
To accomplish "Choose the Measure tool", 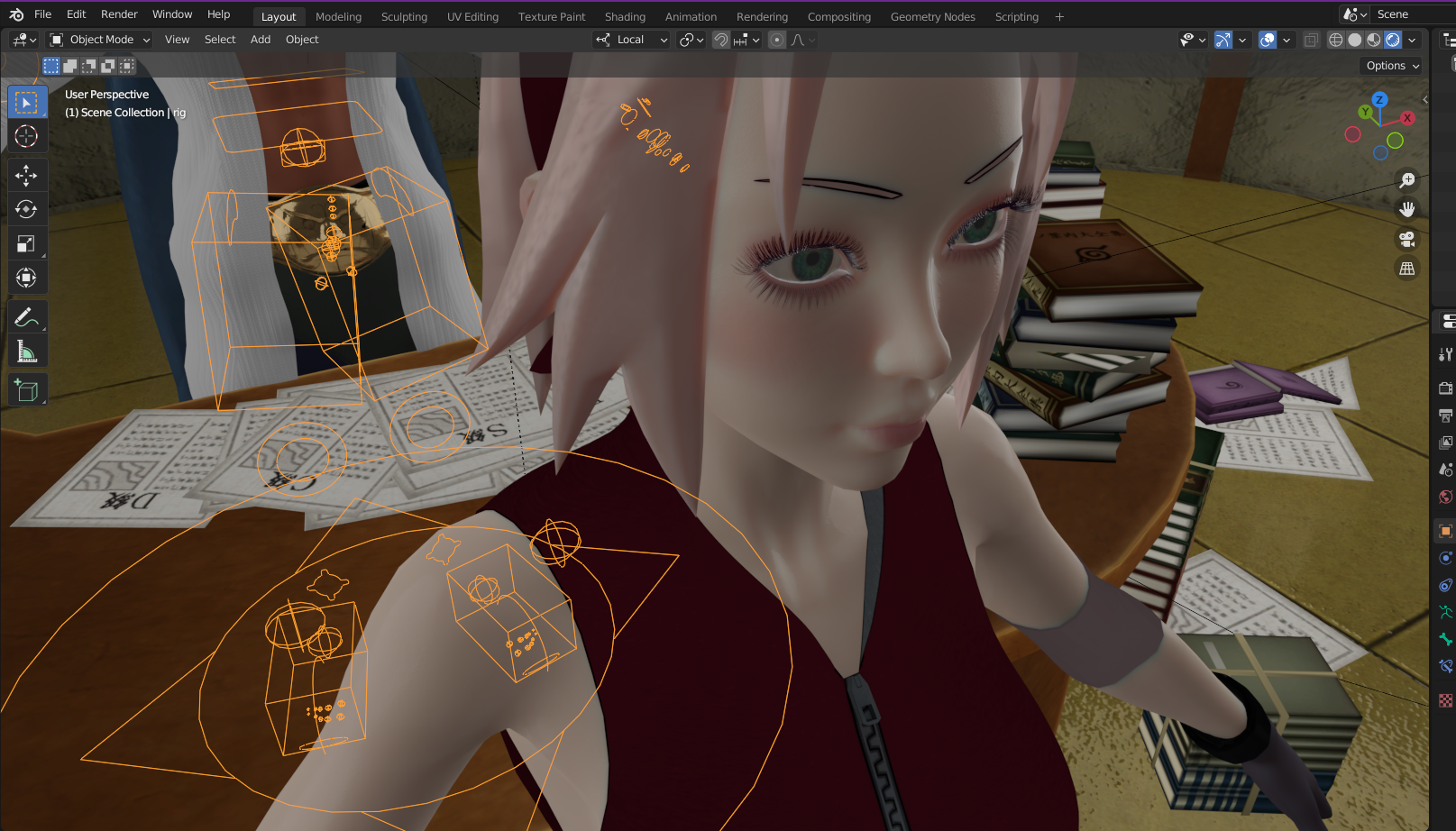I will (x=26, y=352).
